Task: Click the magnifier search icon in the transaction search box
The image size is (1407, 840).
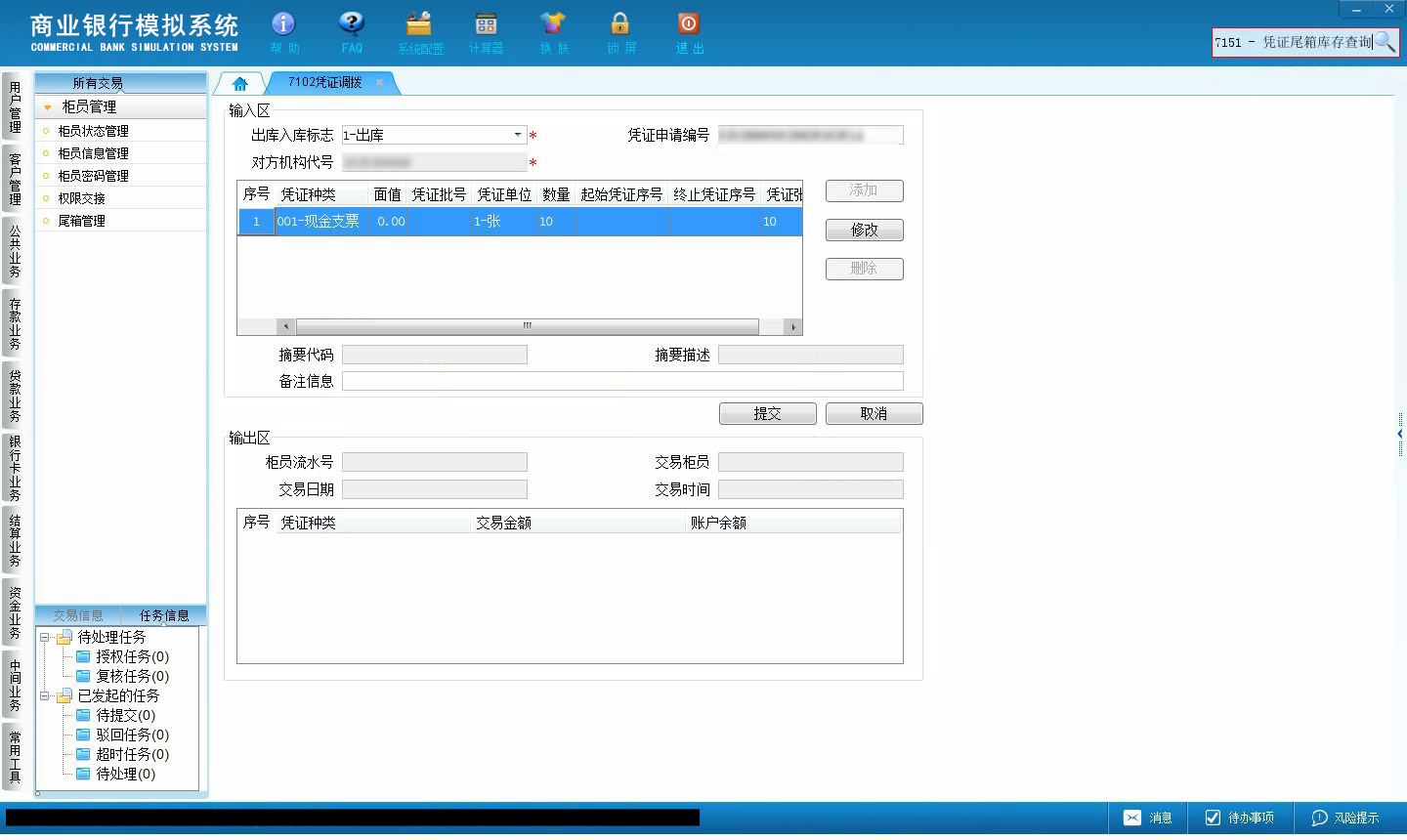Action: point(1386,42)
